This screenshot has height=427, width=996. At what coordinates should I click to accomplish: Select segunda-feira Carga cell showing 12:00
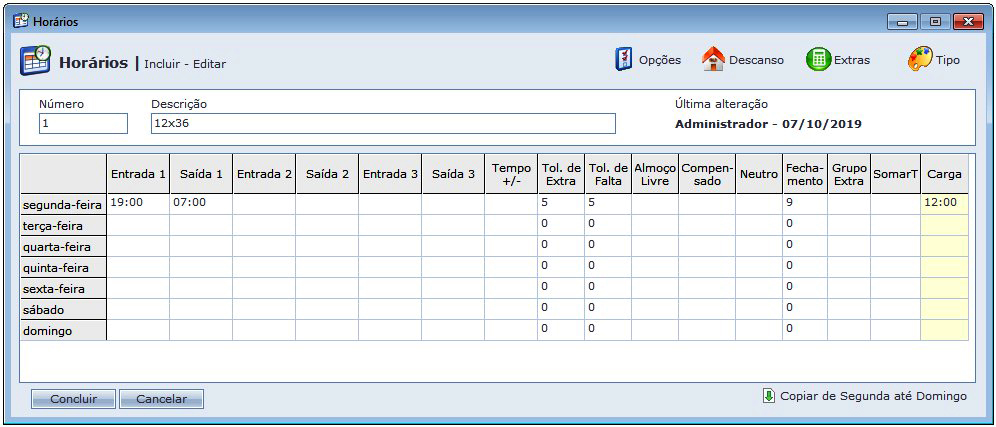click(943, 203)
